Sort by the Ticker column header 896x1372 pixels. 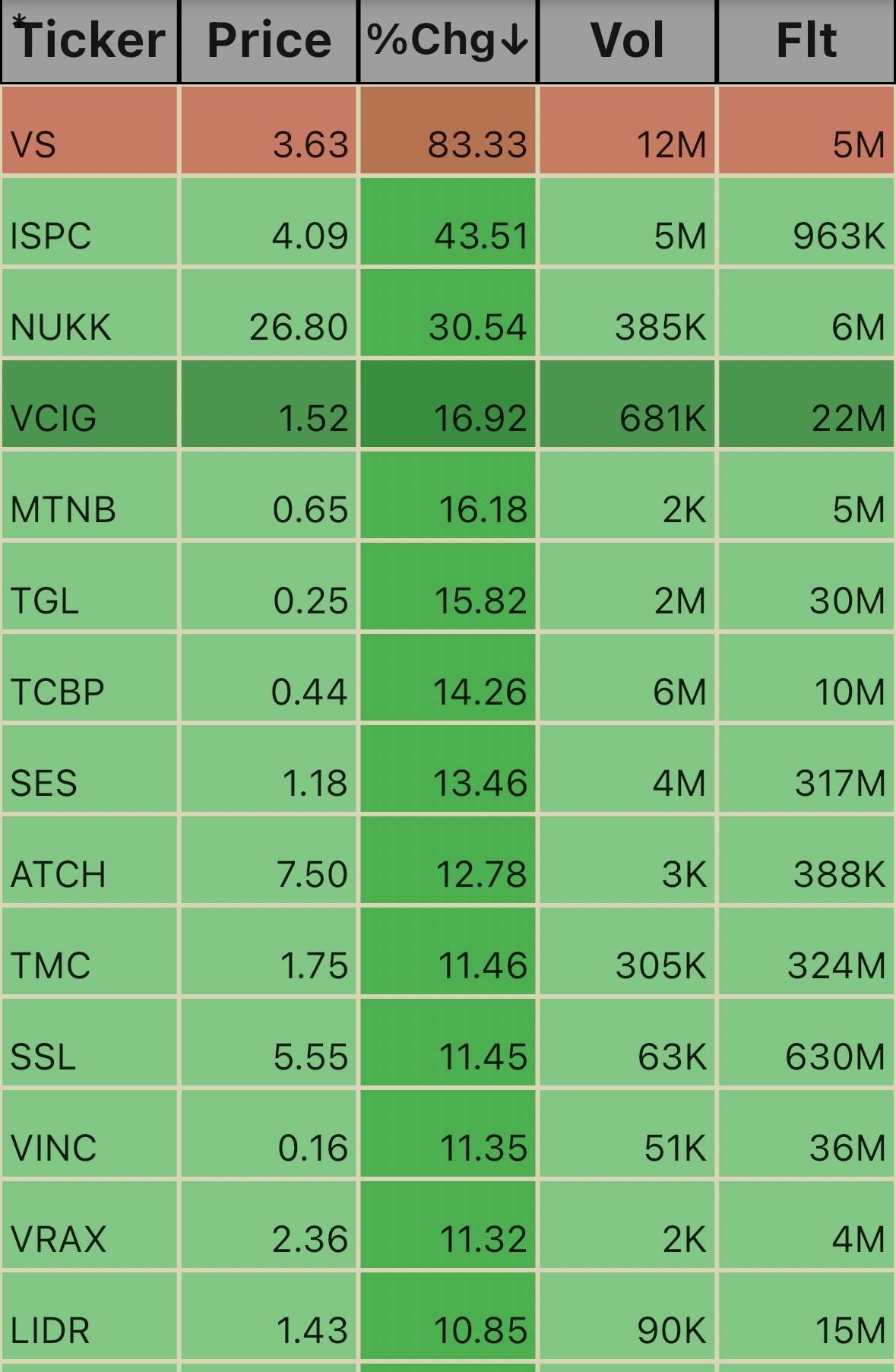pos(90,40)
